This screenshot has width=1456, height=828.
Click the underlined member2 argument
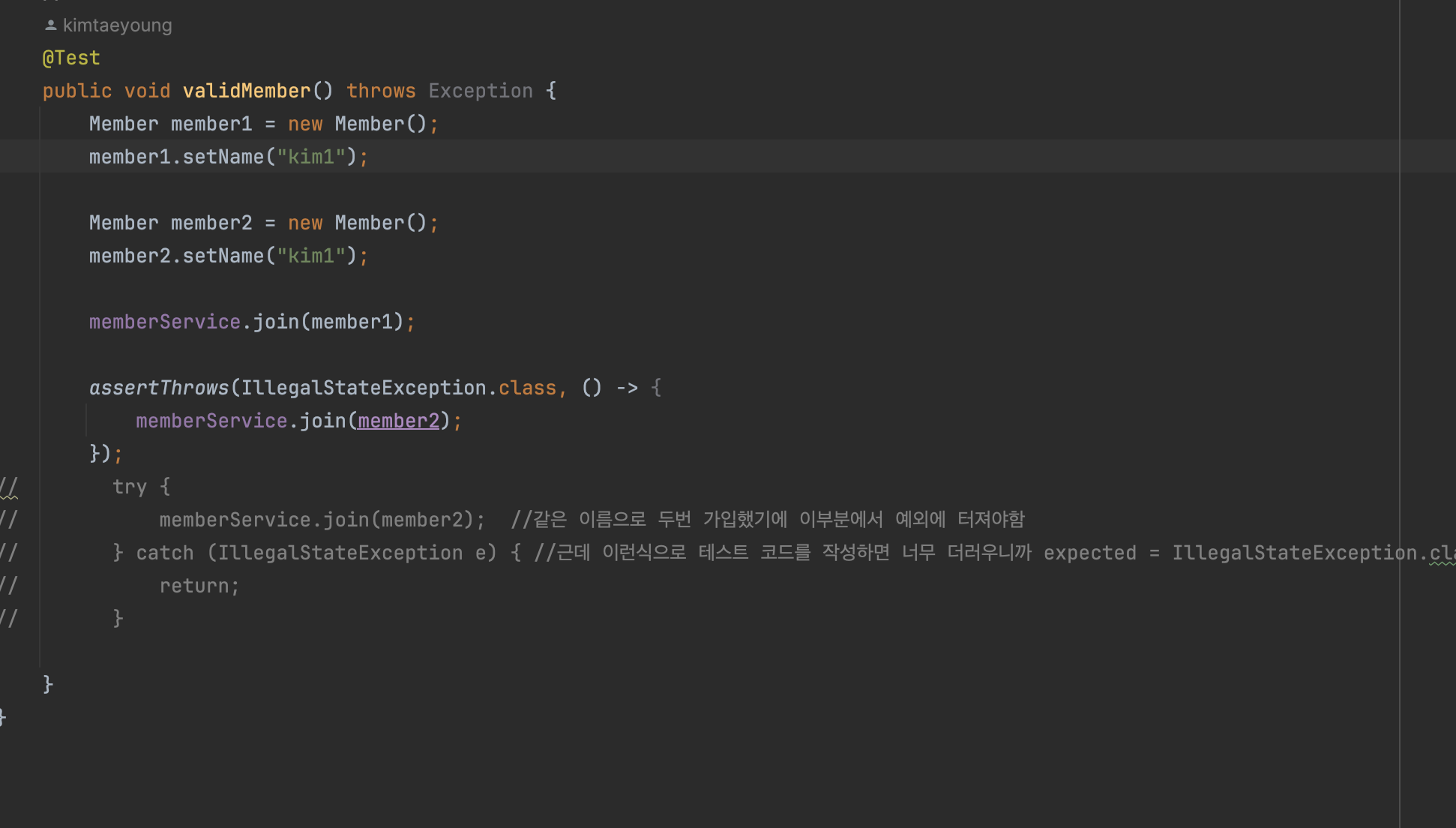[398, 421]
